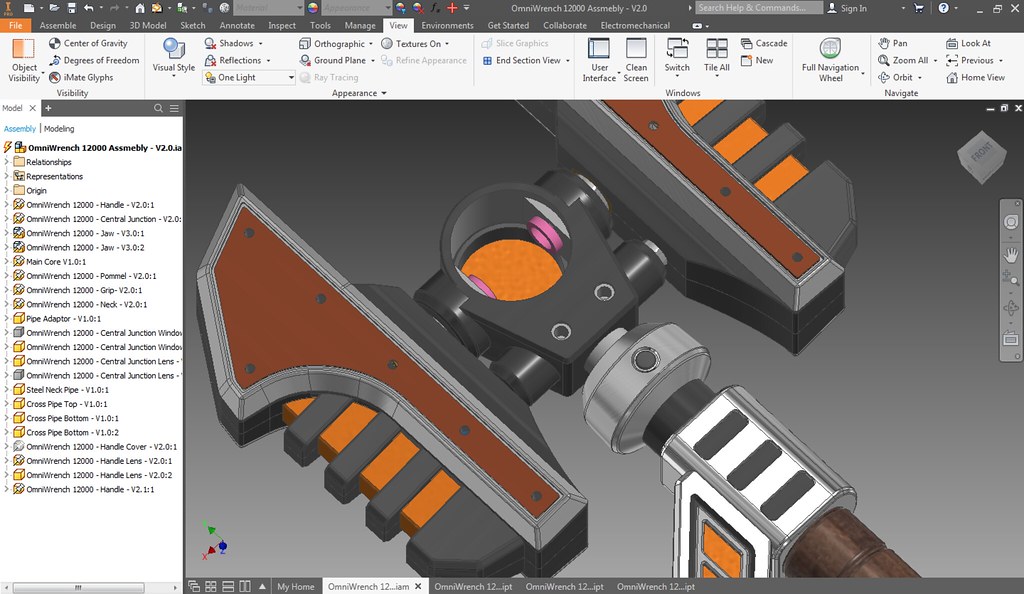This screenshot has width=1024, height=594.
Task: Switch browser to Modeling view
Action: click(59, 129)
